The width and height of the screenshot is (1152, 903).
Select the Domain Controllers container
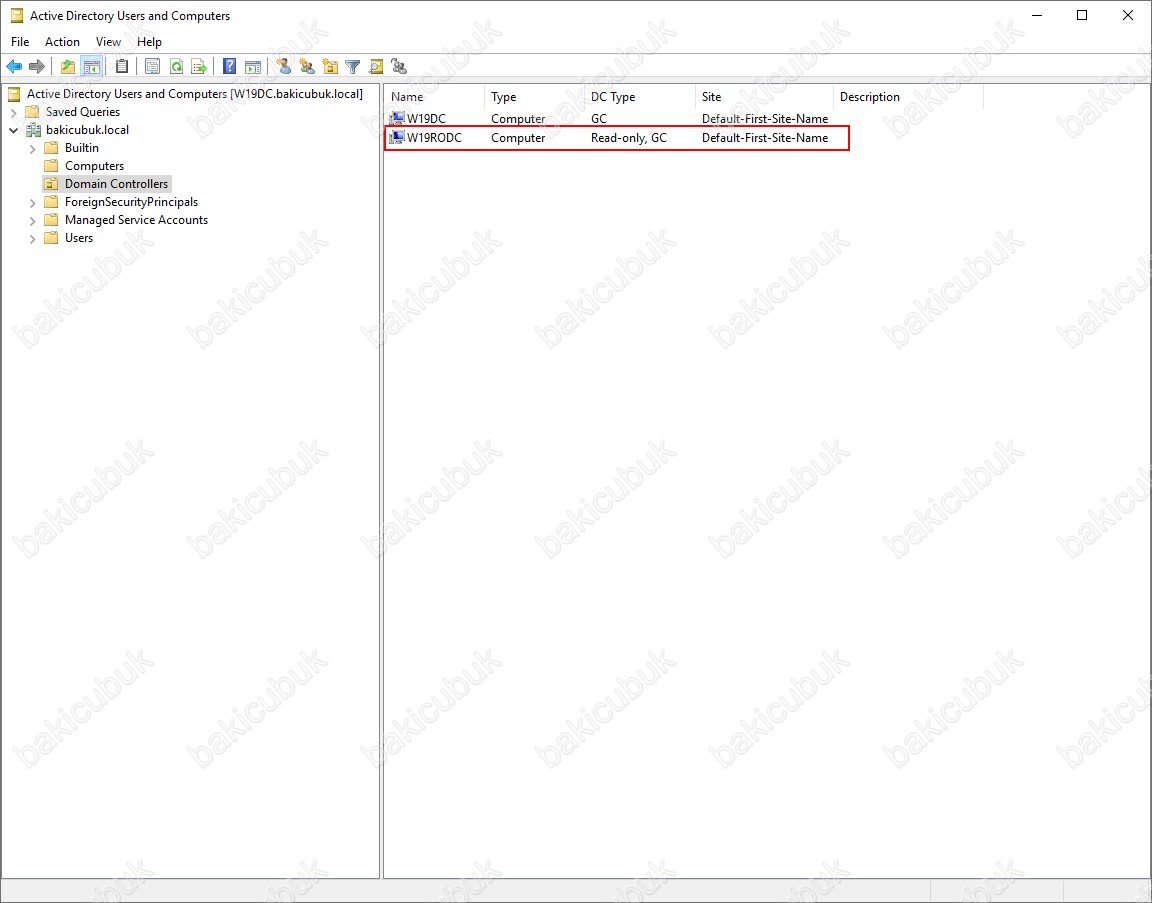tap(116, 184)
